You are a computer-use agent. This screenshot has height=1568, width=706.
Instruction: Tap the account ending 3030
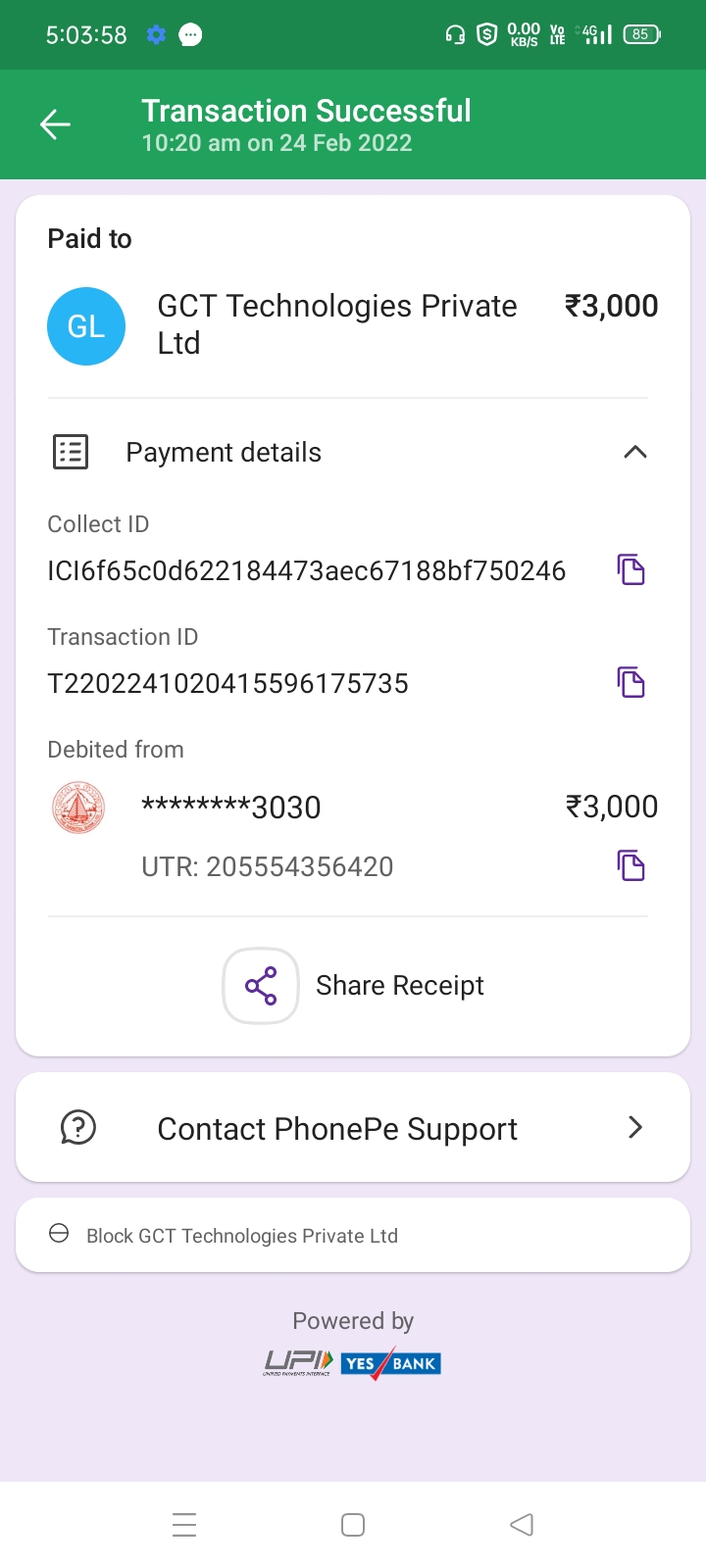(231, 808)
